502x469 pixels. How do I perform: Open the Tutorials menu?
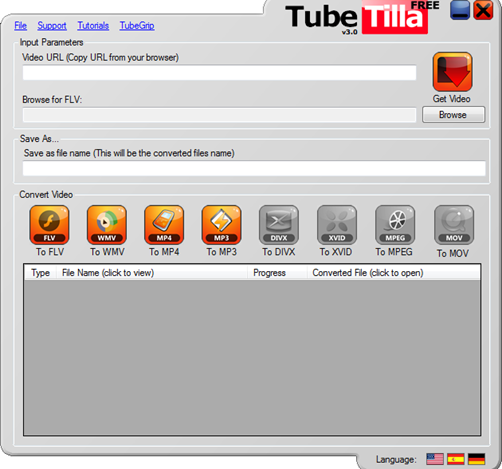(x=93, y=26)
